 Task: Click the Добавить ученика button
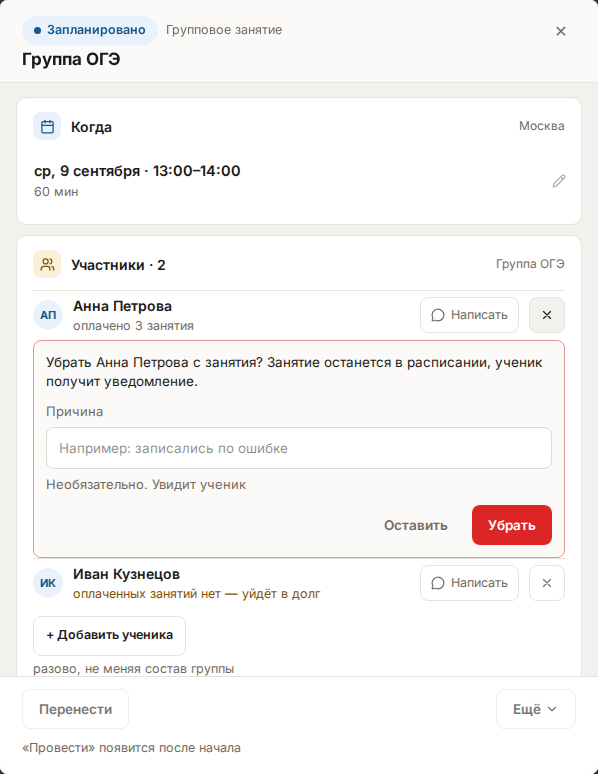110,636
